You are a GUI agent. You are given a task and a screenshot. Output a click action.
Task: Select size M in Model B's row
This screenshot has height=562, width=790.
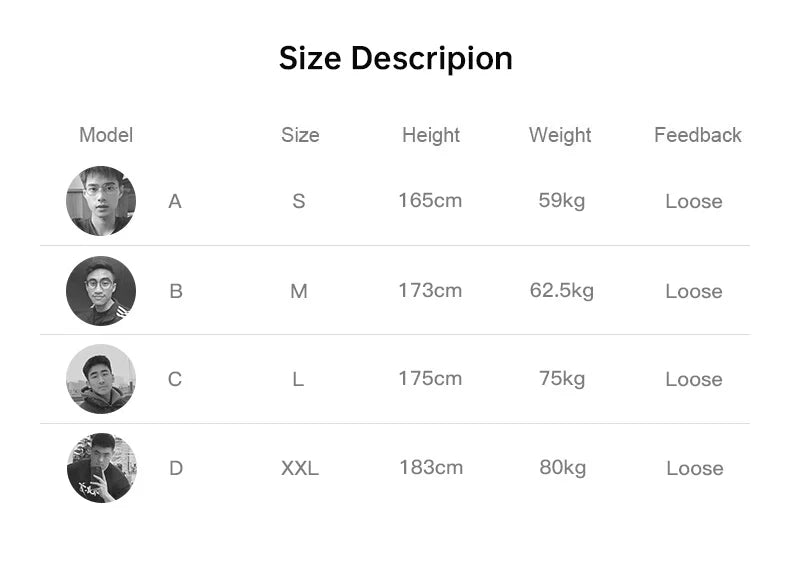(x=299, y=291)
